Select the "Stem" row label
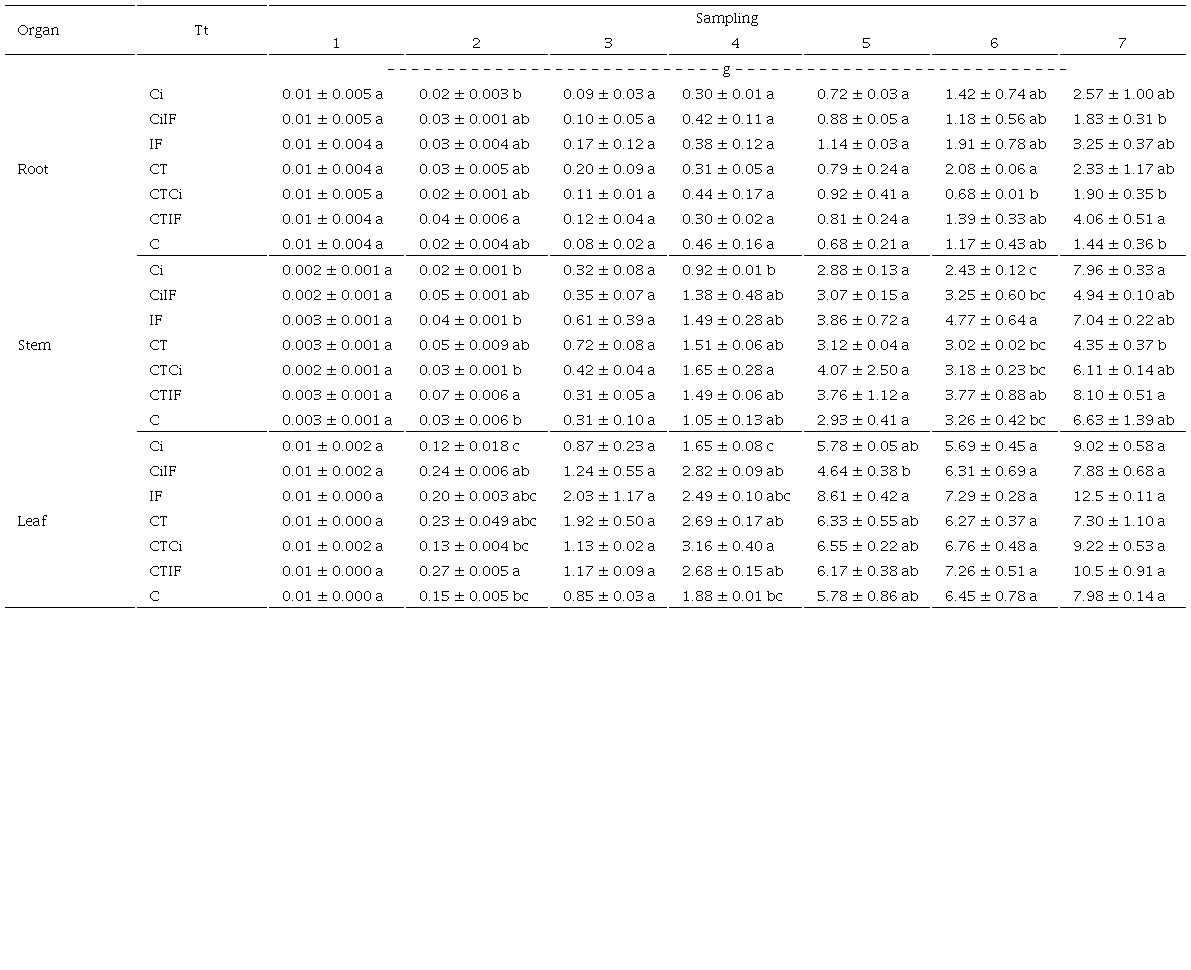The width and height of the screenshot is (1191, 970). coord(34,345)
